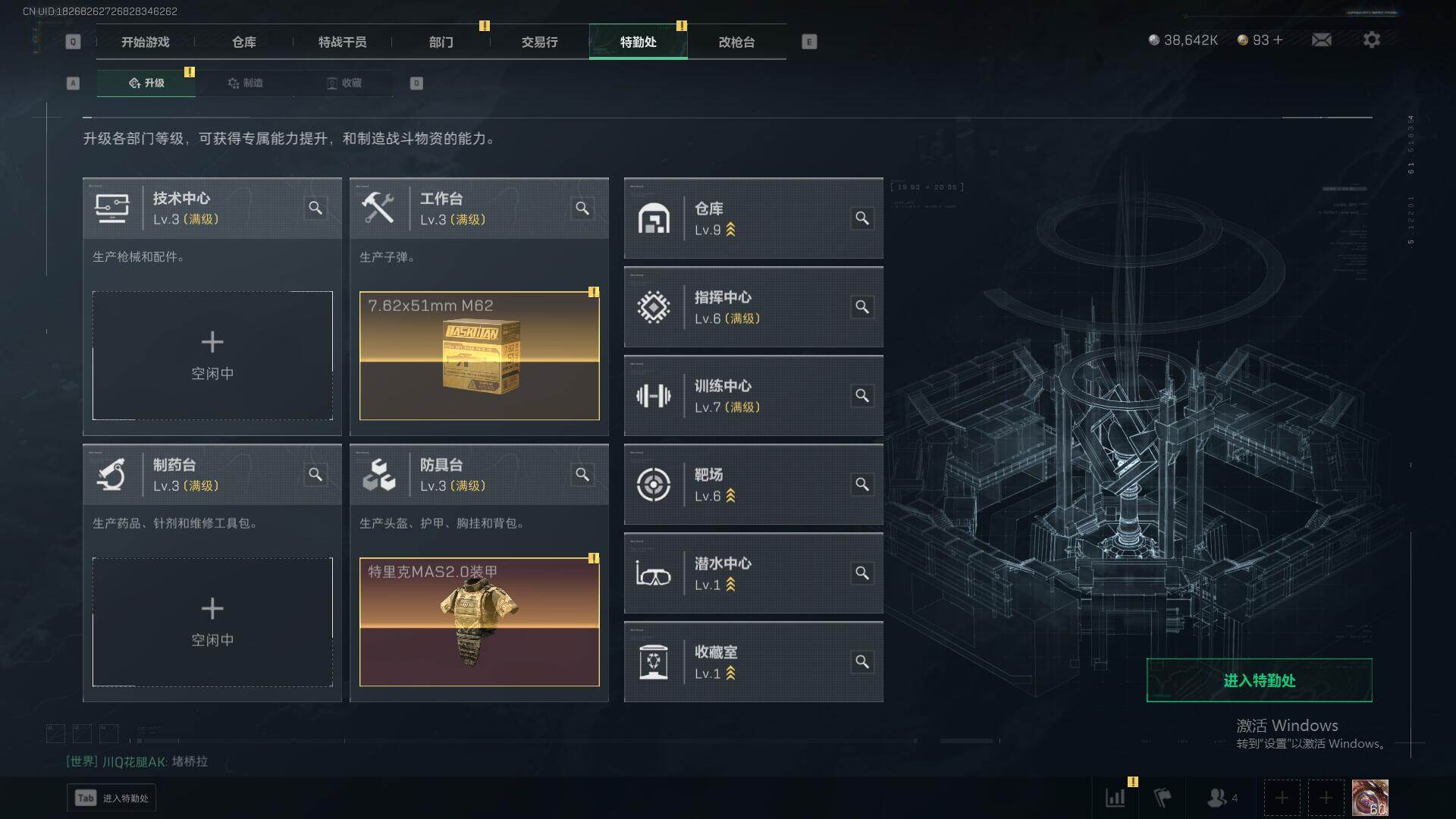The image size is (1456, 819).
Task: Inspect 仓库 Lv.9 with magnifier icon
Action: (x=862, y=218)
